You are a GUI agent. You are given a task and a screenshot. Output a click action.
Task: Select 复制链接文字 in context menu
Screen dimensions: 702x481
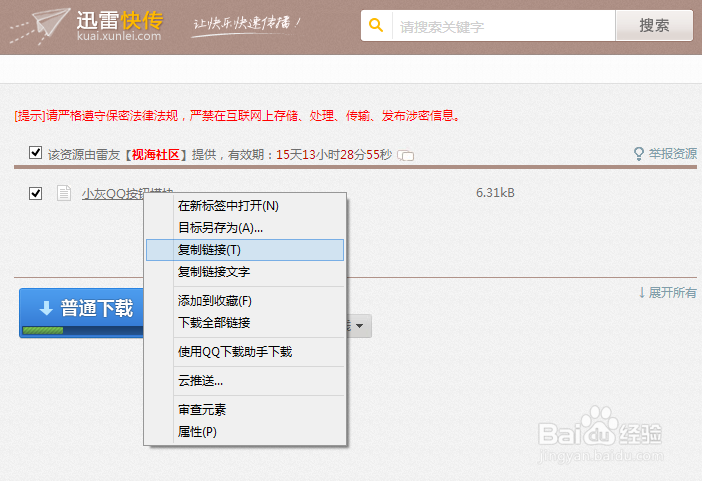point(245,272)
